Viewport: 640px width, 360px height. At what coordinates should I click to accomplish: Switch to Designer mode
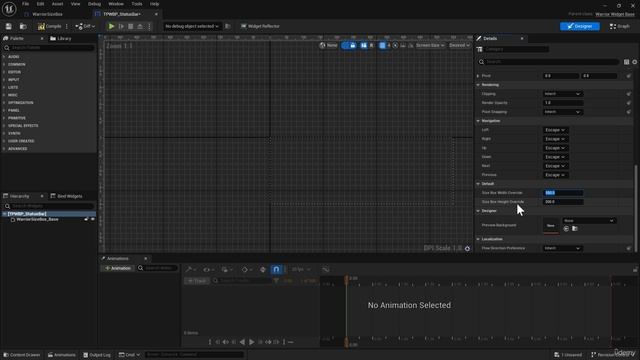(x=580, y=26)
